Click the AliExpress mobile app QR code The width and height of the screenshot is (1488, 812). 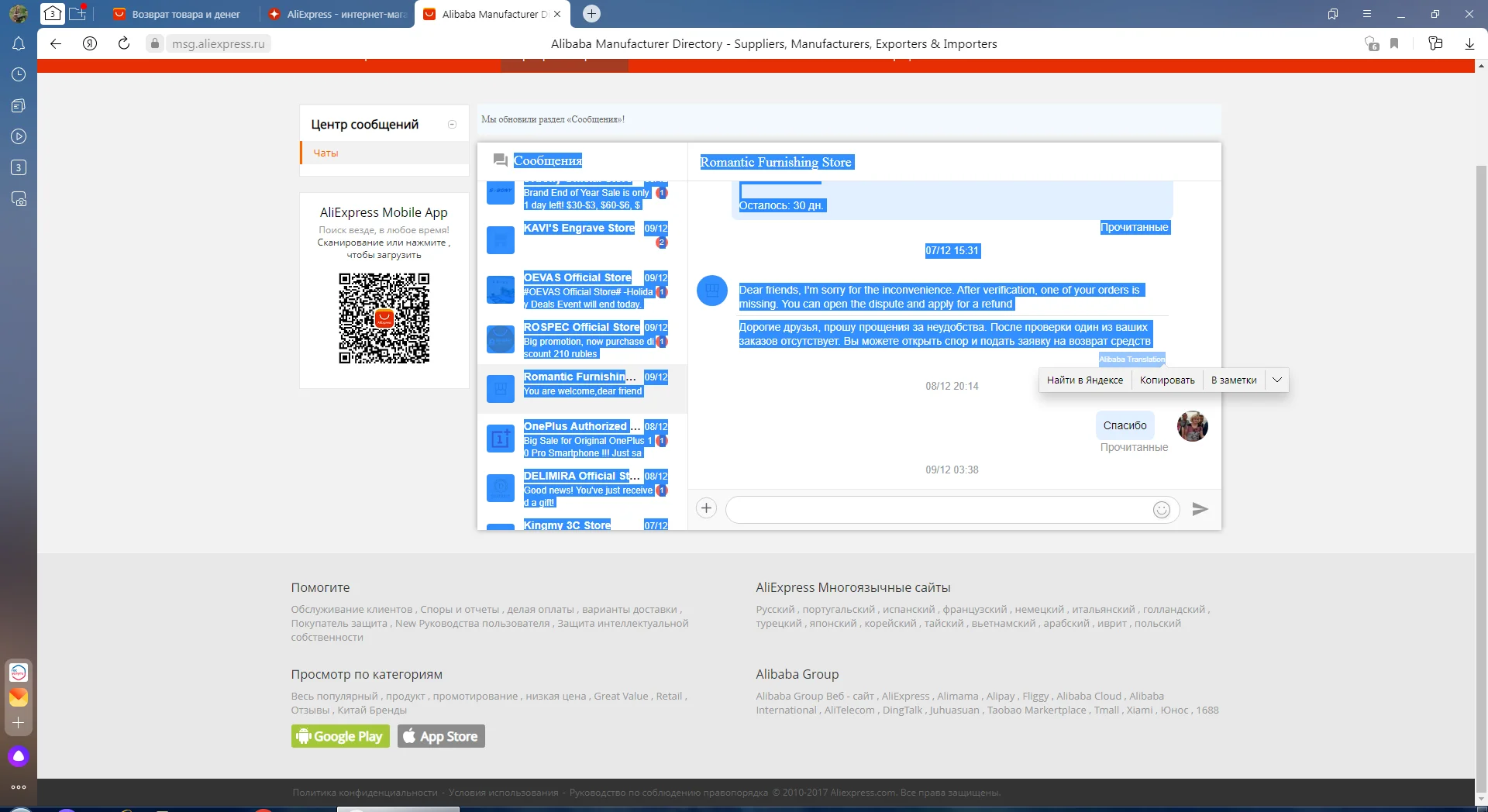tap(384, 318)
